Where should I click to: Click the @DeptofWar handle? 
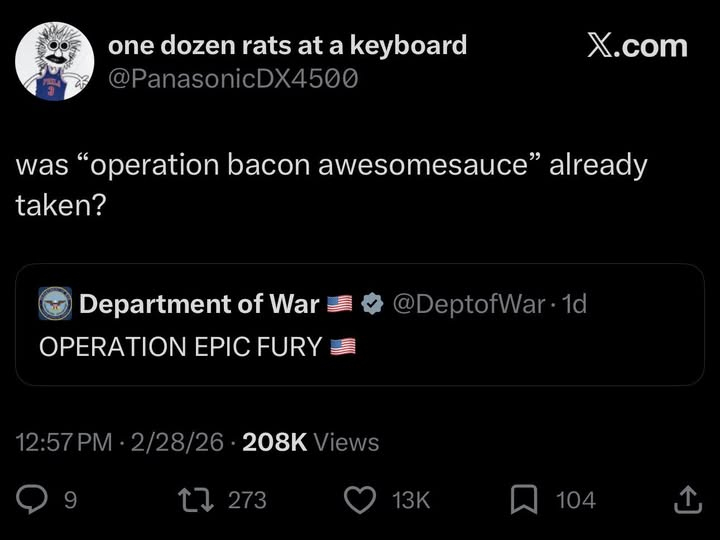point(469,304)
